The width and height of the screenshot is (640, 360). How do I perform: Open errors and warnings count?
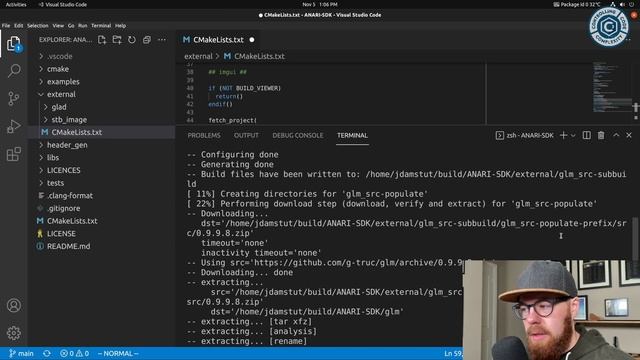click(x=74, y=353)
